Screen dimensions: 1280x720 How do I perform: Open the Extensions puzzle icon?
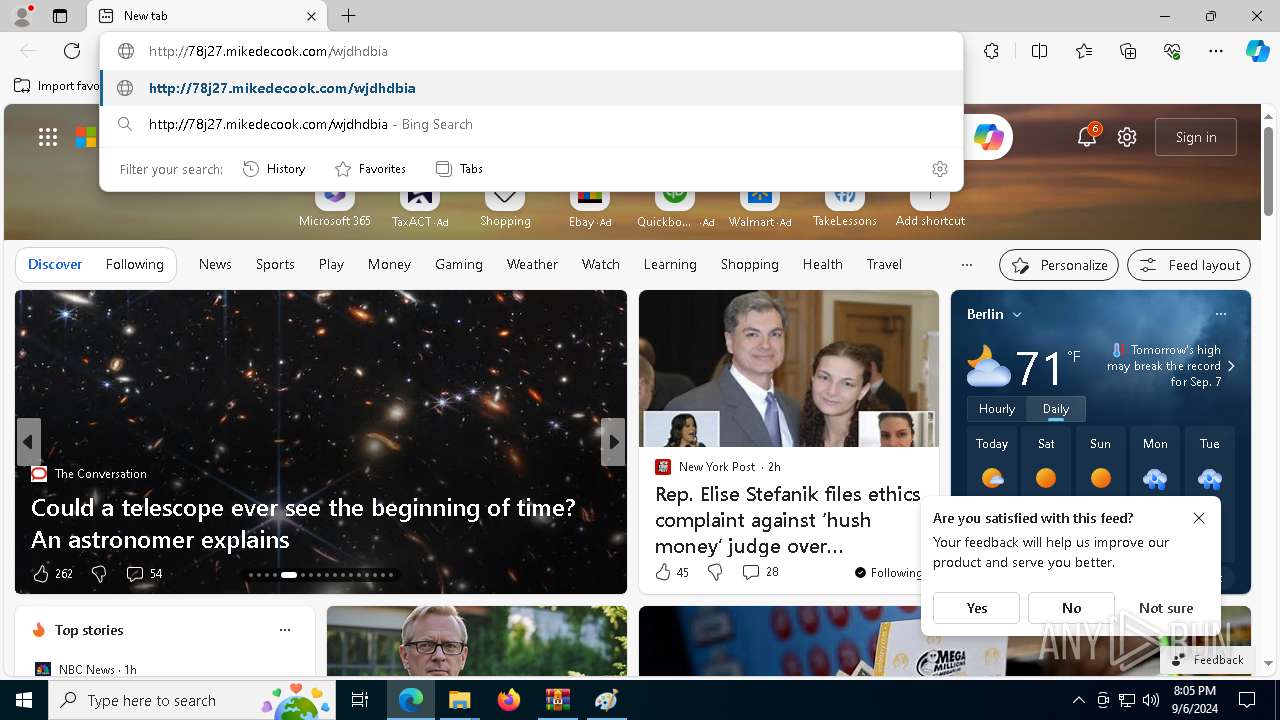click(x=991, y=51)
